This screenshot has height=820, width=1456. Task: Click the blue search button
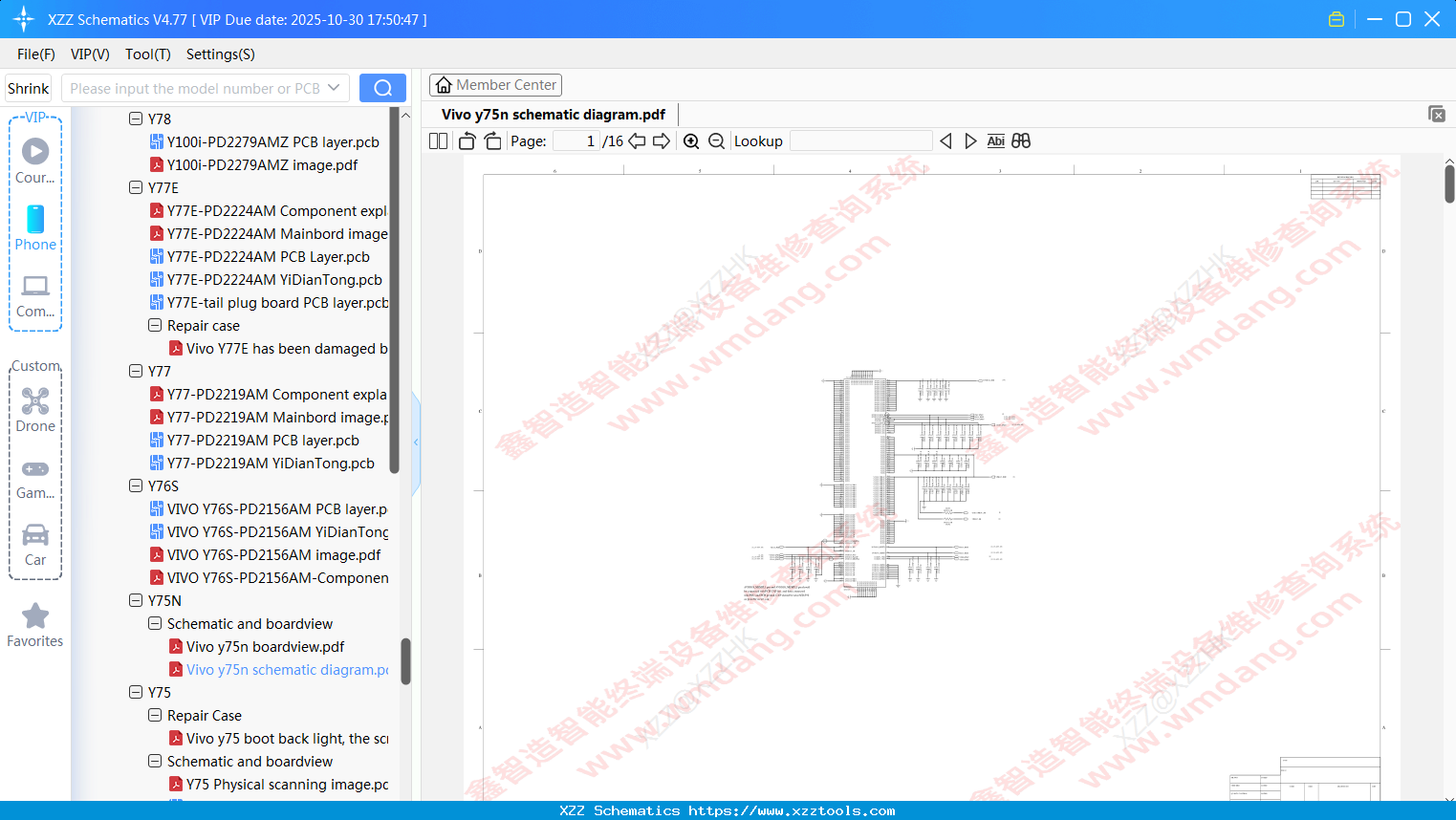[x=382, y=88]
